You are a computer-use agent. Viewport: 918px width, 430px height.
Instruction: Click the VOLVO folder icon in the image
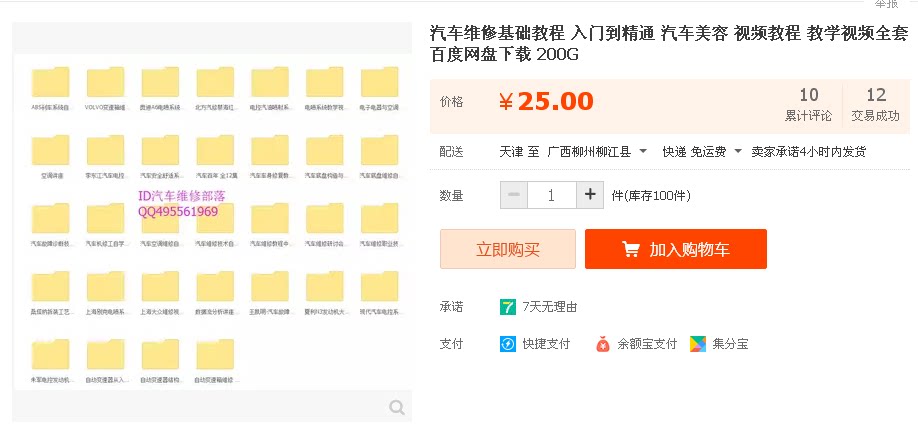tap(105, 82)
